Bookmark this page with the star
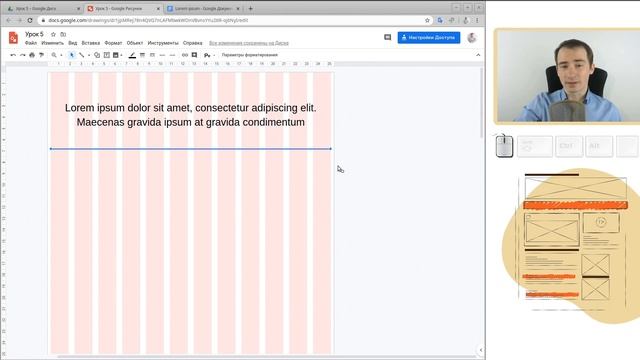This screenshot has width=640, height=360. (x=427, y=20)
